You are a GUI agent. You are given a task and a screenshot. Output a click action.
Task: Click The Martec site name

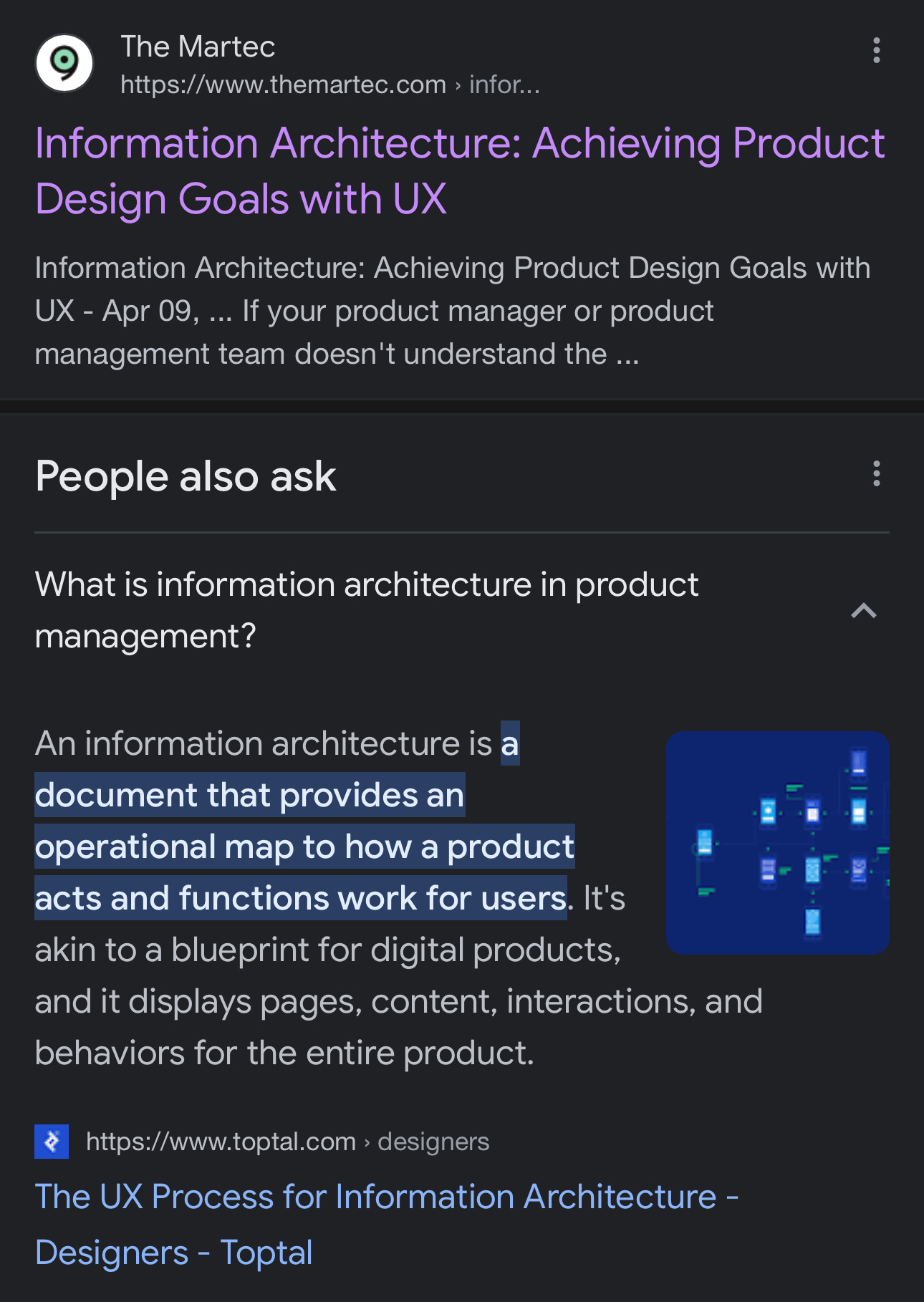click(x=198, y=47)
